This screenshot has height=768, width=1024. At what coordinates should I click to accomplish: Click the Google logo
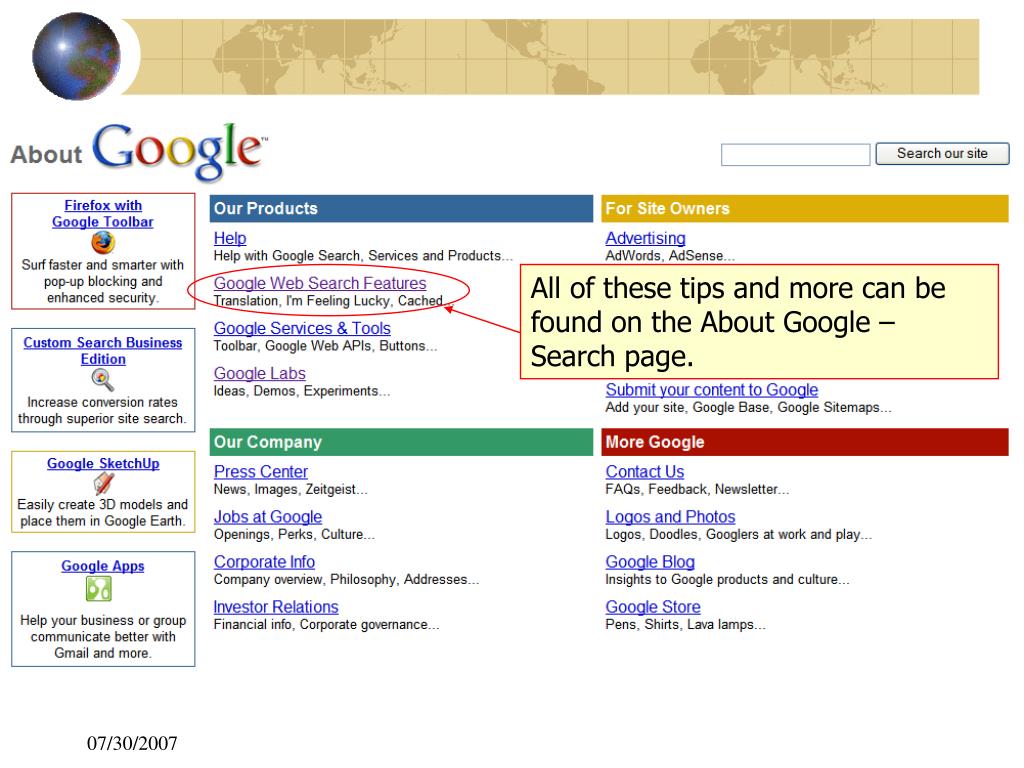pos(180,151)
